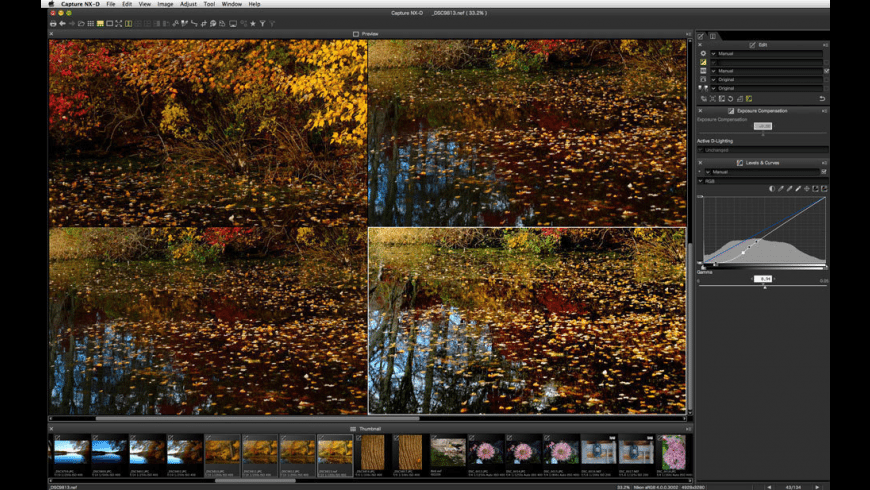Click the speech bubble toolbar icon

click(213, 23)
